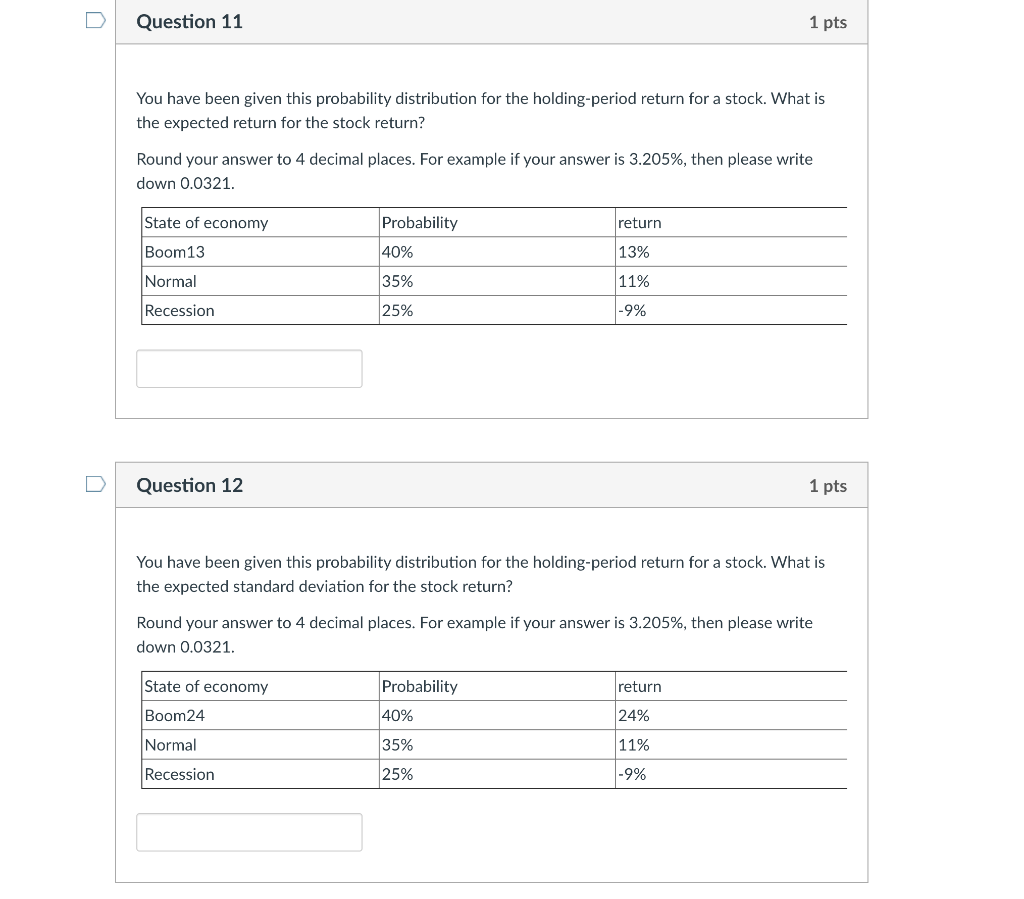Click the answer input field for Question 11
Viewport: 1024px width, 899px height.
point(248,368)
